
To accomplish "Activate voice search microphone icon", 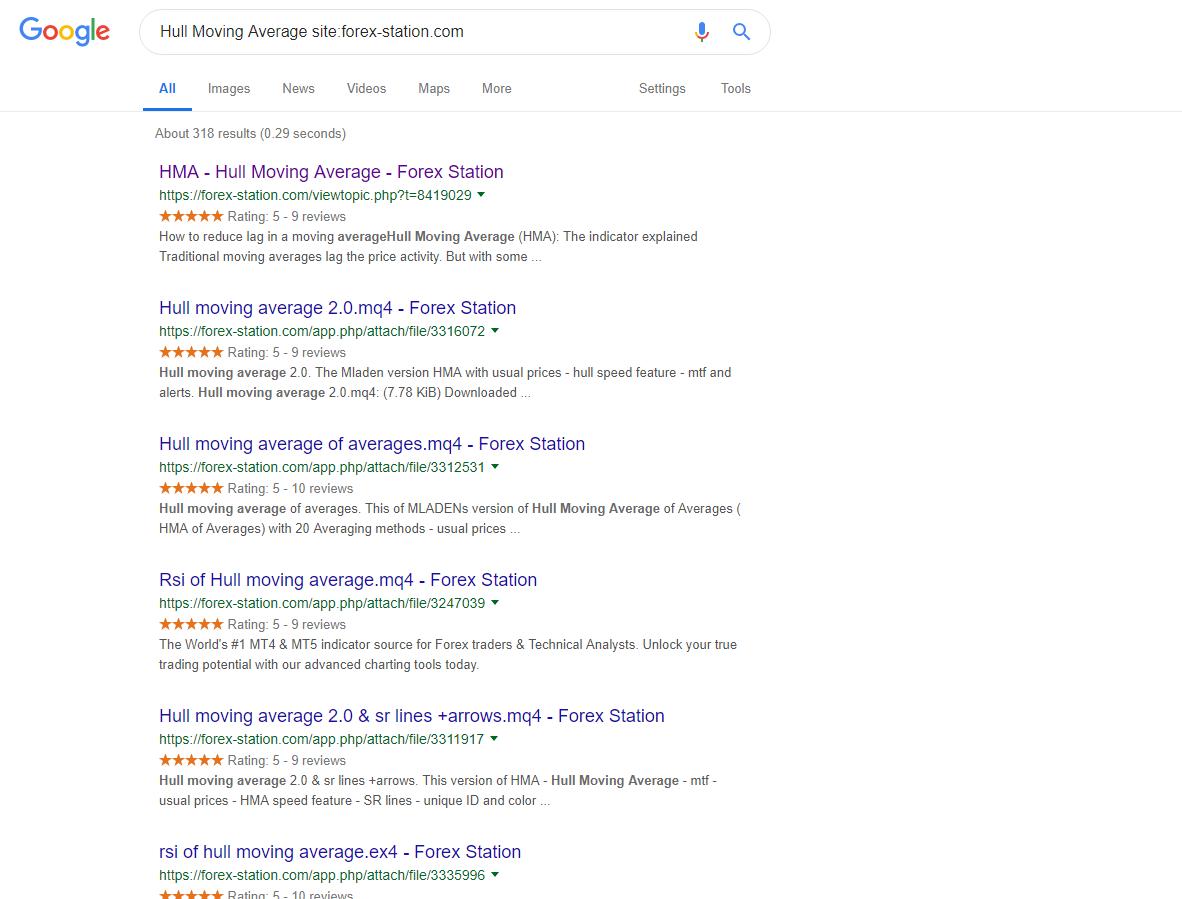I will 702,32.
